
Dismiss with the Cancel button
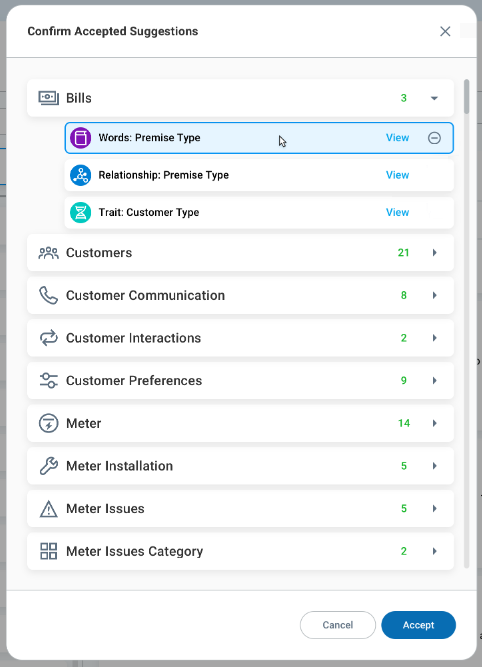click(338, 625)
